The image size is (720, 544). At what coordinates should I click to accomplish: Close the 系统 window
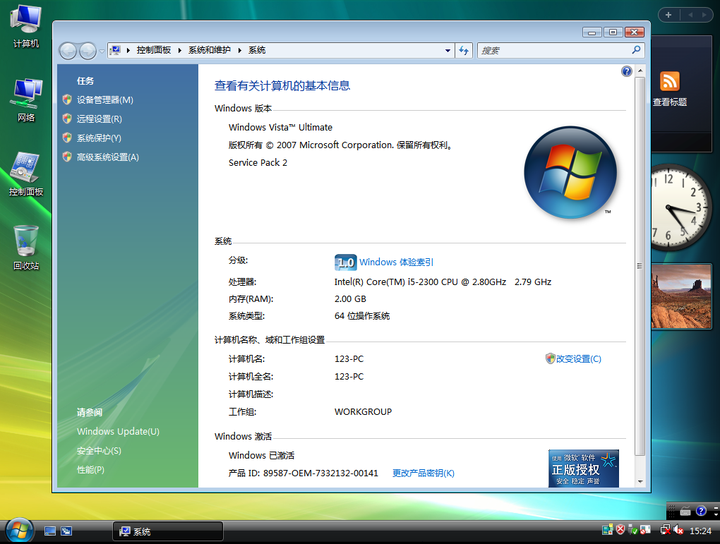(634, 32)
